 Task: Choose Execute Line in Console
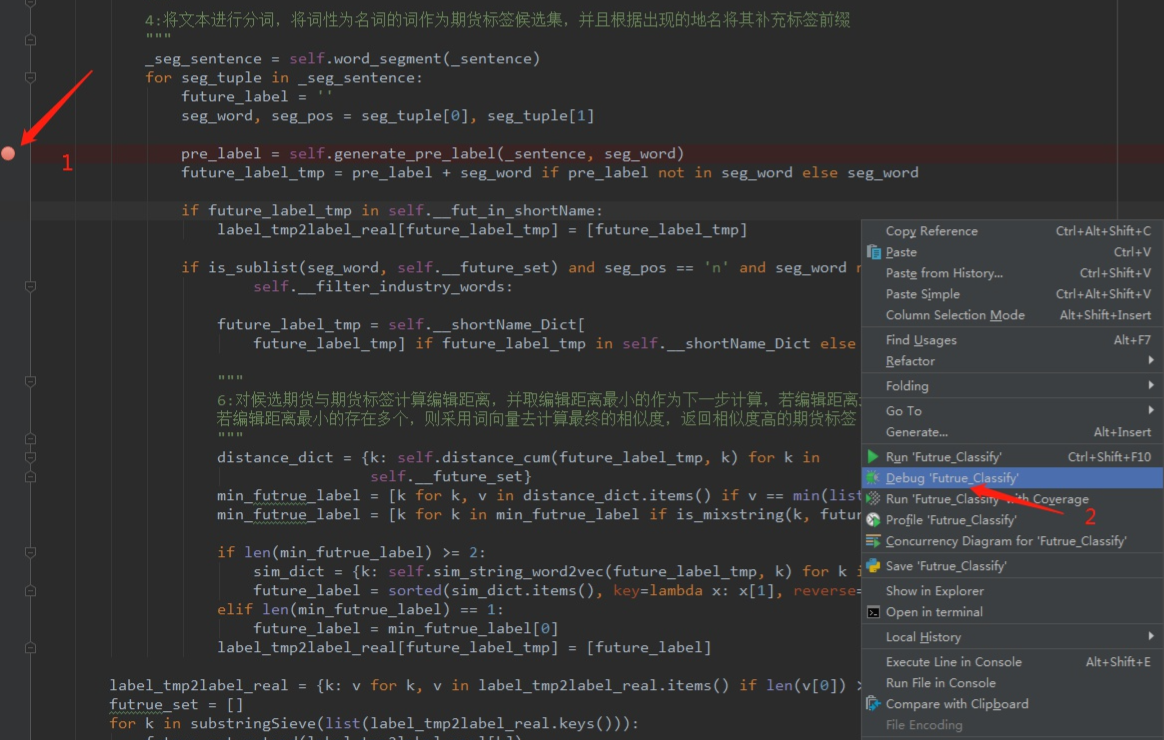pyautogui.click(x=954, y=662)
